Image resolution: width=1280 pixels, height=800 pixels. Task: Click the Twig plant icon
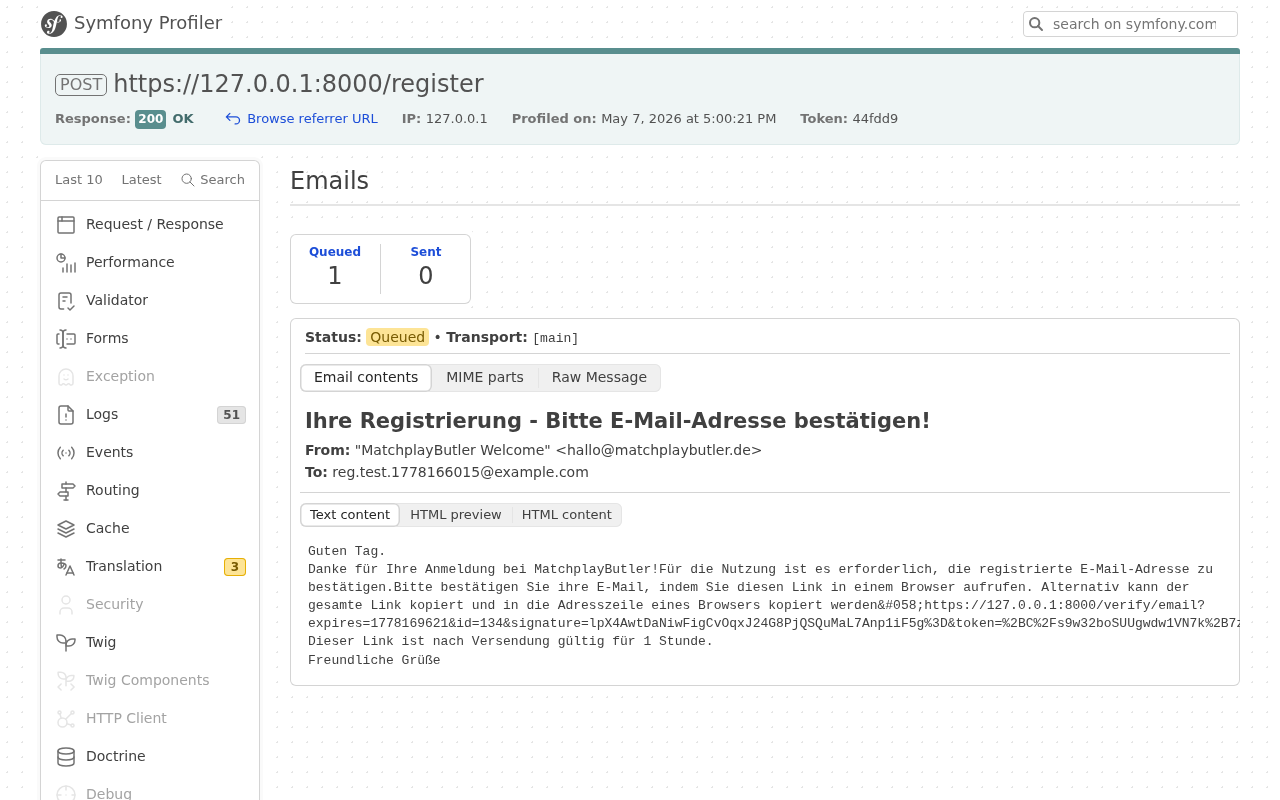[x=66, y=643]
